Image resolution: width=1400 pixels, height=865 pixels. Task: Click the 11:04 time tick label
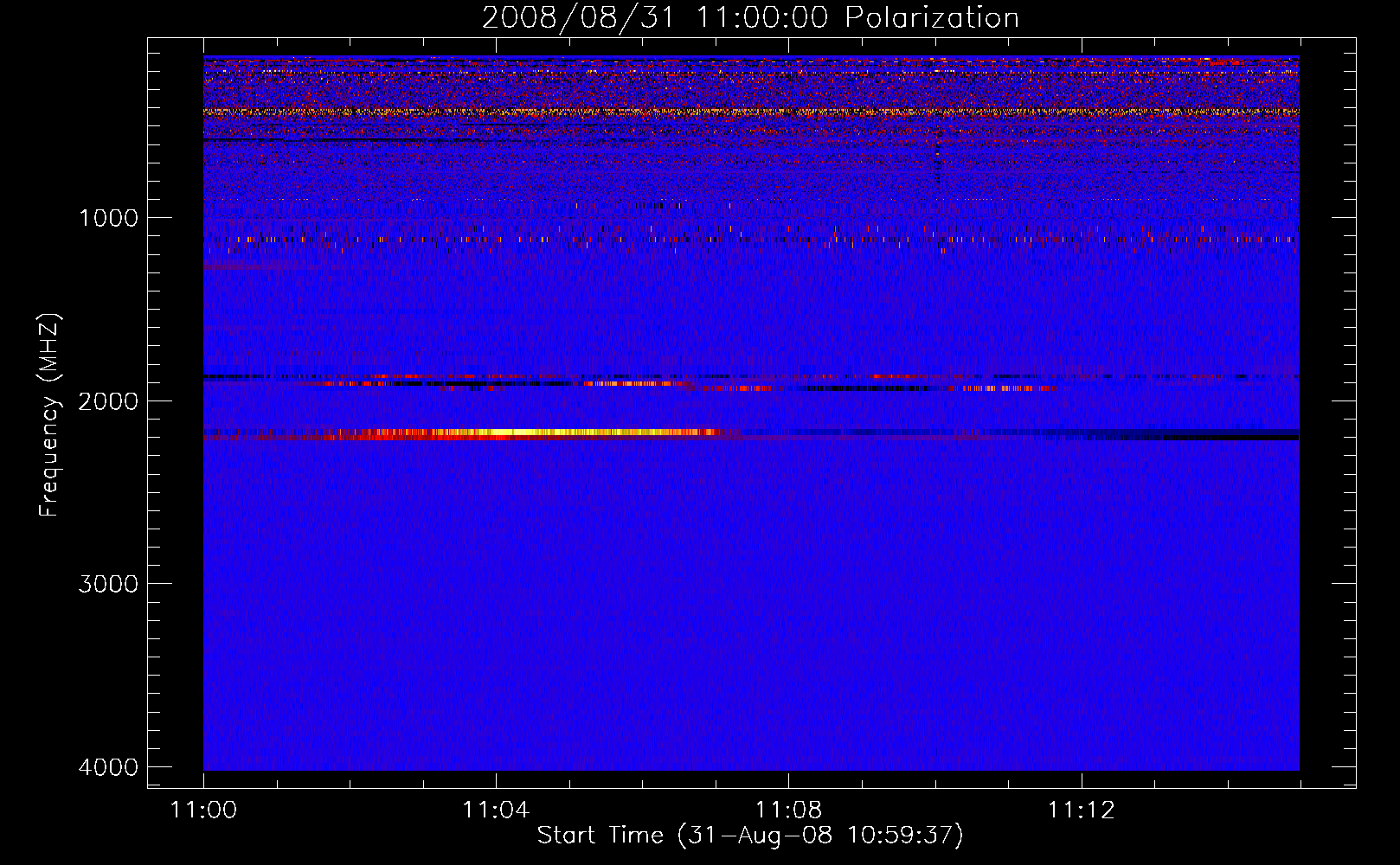pyautogui.click(x=496, y=811)
